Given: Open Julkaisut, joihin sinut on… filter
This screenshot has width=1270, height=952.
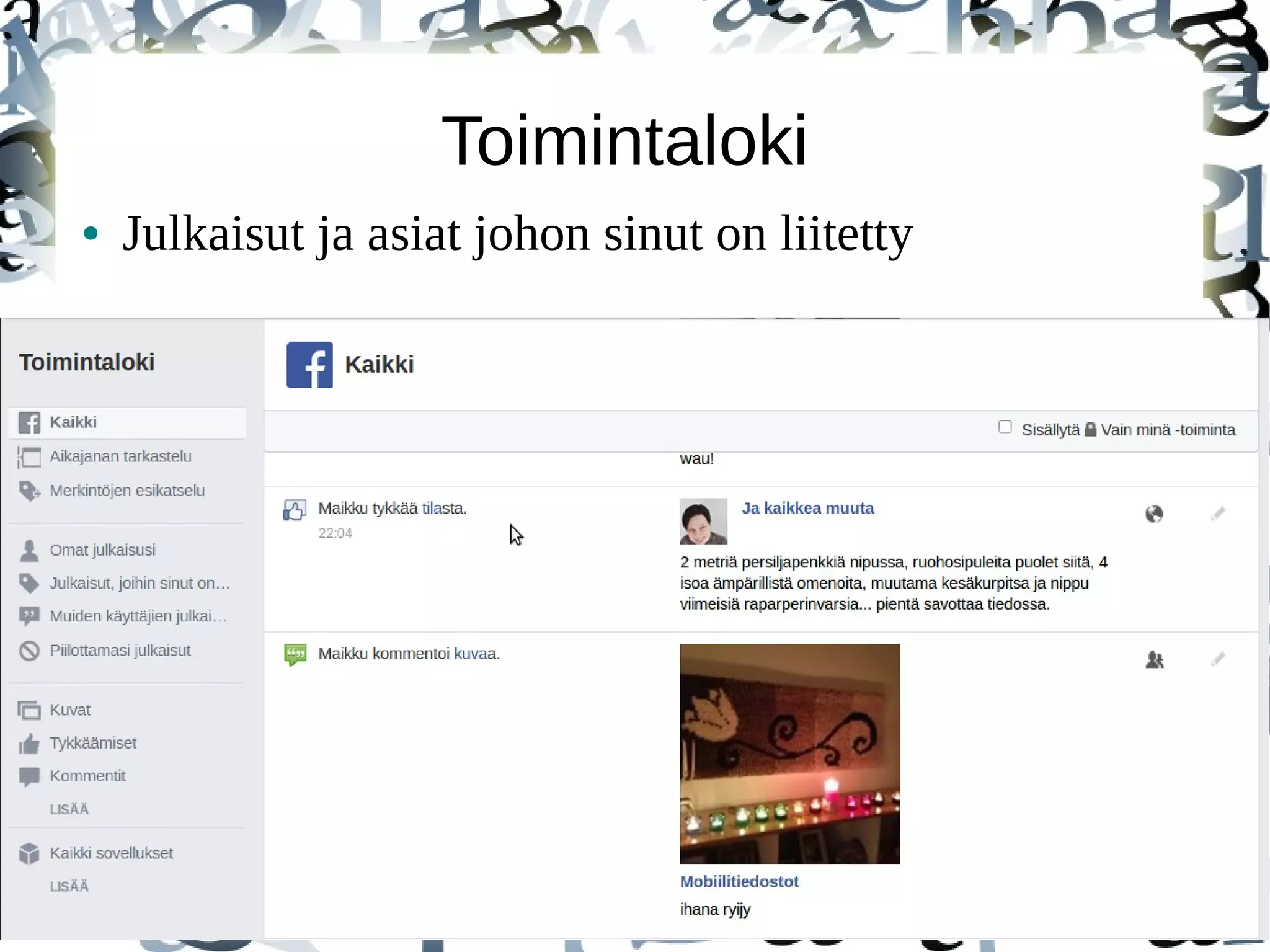Looking at the screenshot, I should (140, 584).
